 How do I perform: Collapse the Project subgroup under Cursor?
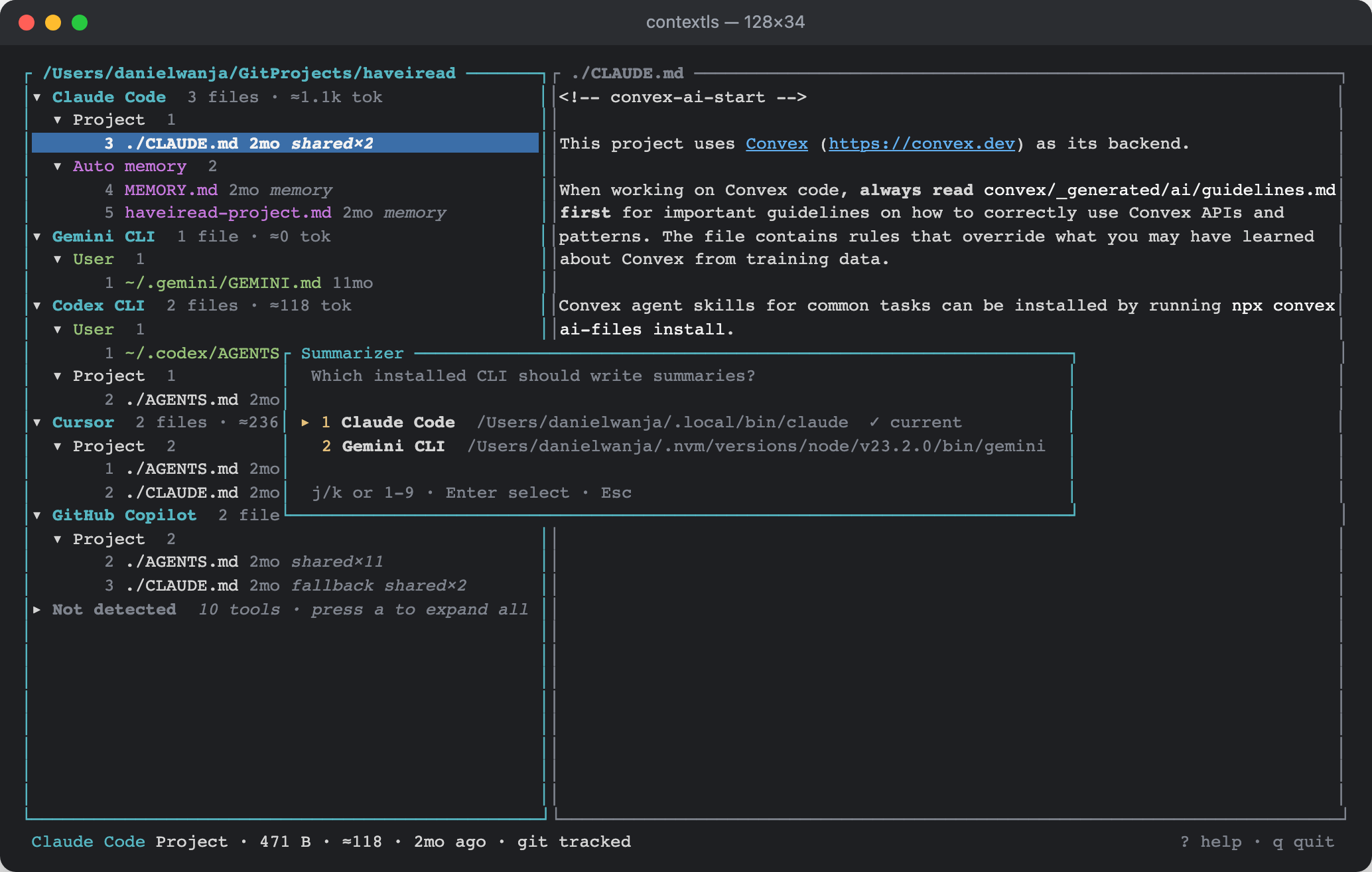tap(58, 446)
